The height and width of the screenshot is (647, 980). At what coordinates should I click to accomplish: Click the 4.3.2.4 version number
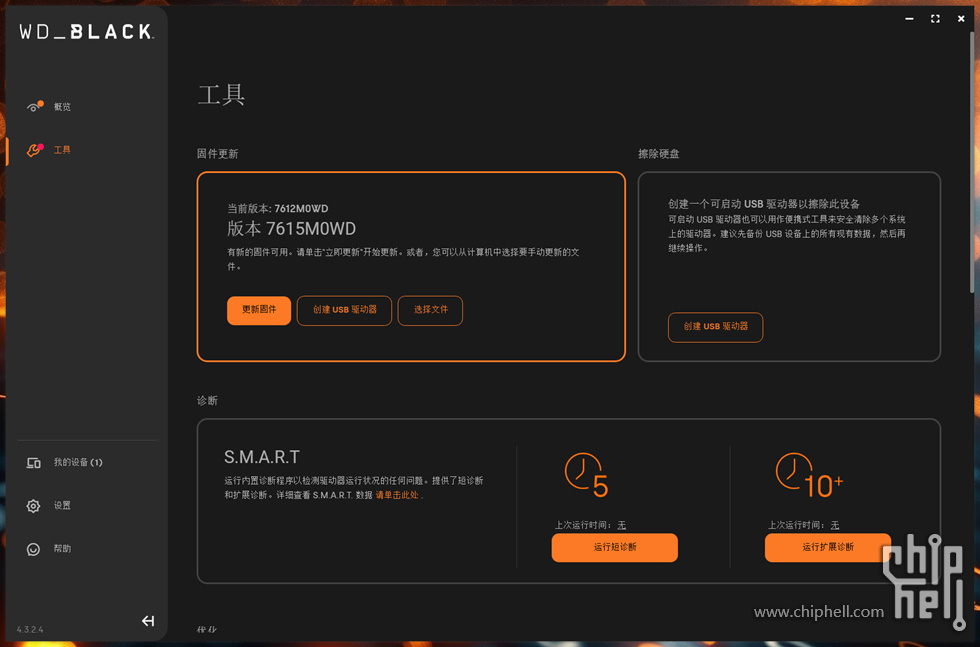pos(30,629)
